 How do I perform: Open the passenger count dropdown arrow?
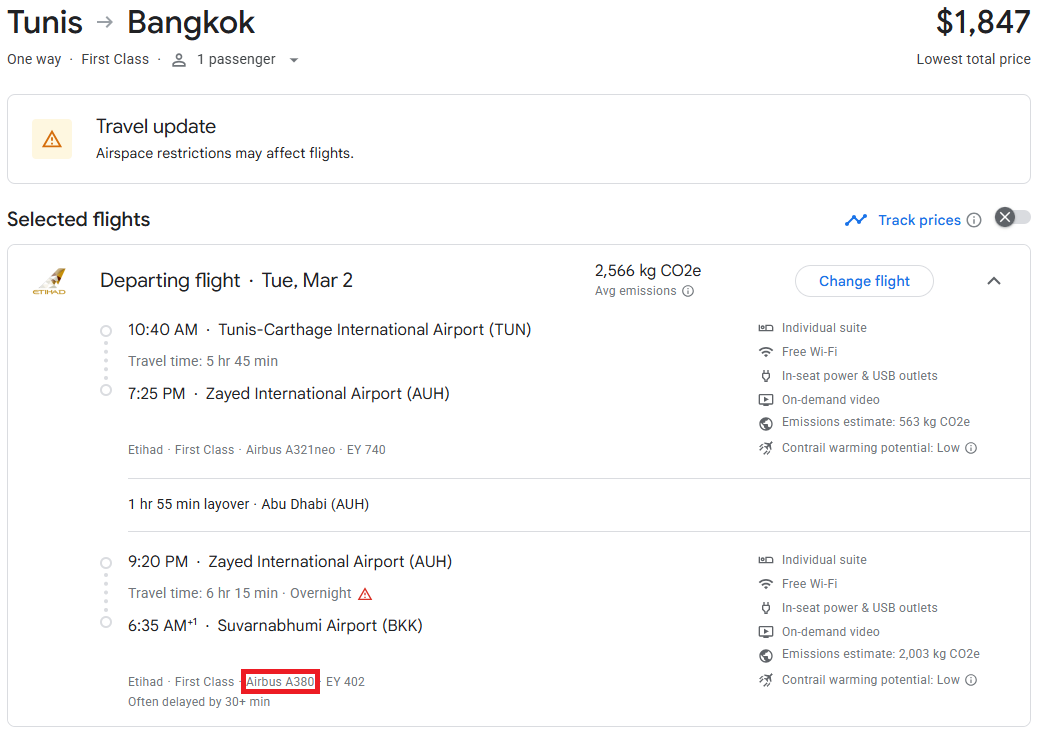click(294, 60)
